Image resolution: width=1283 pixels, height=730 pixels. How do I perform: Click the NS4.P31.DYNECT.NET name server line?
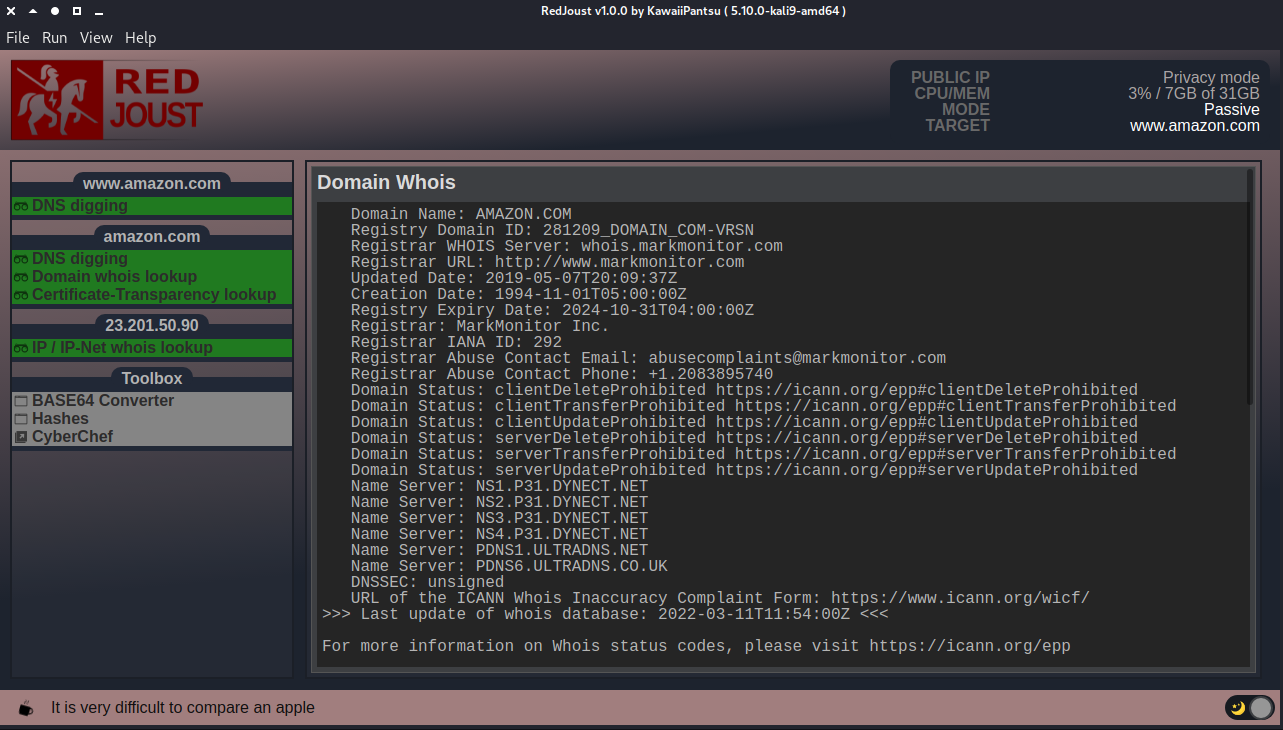tap(499, 534)
